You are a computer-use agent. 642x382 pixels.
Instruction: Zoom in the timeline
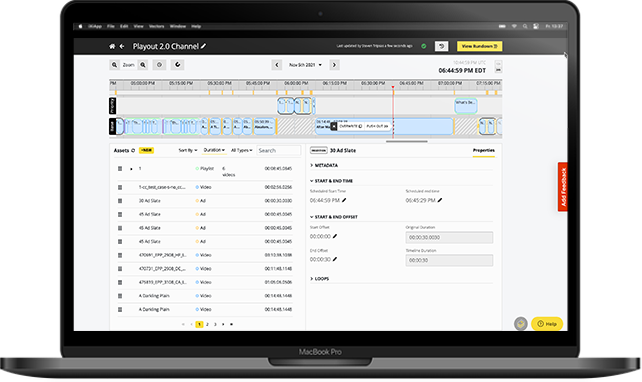143,65
